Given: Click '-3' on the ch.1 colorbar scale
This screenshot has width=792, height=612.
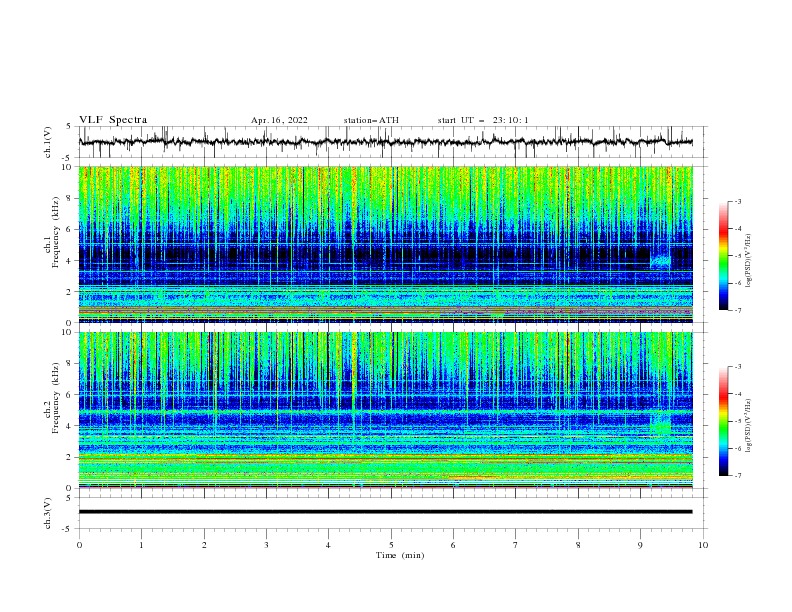Looking at the screenshot, I should [737, 201].
